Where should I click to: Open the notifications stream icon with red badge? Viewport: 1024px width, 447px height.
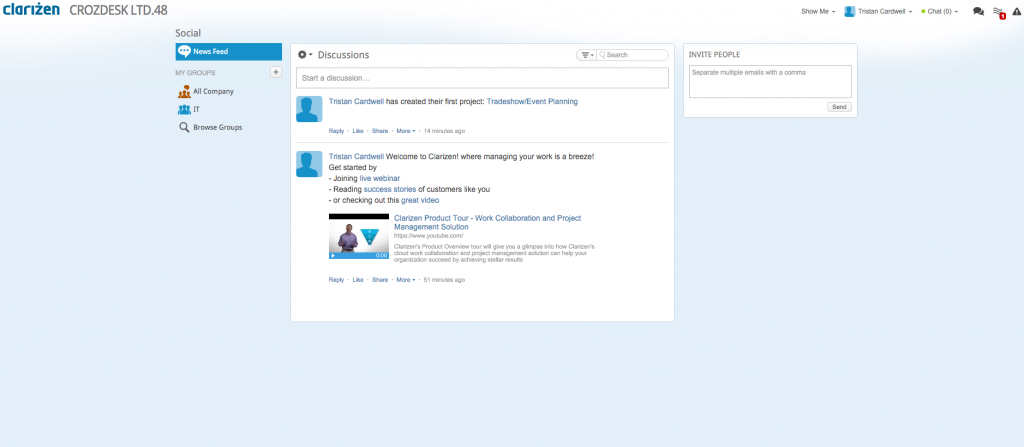coord(999,12)
